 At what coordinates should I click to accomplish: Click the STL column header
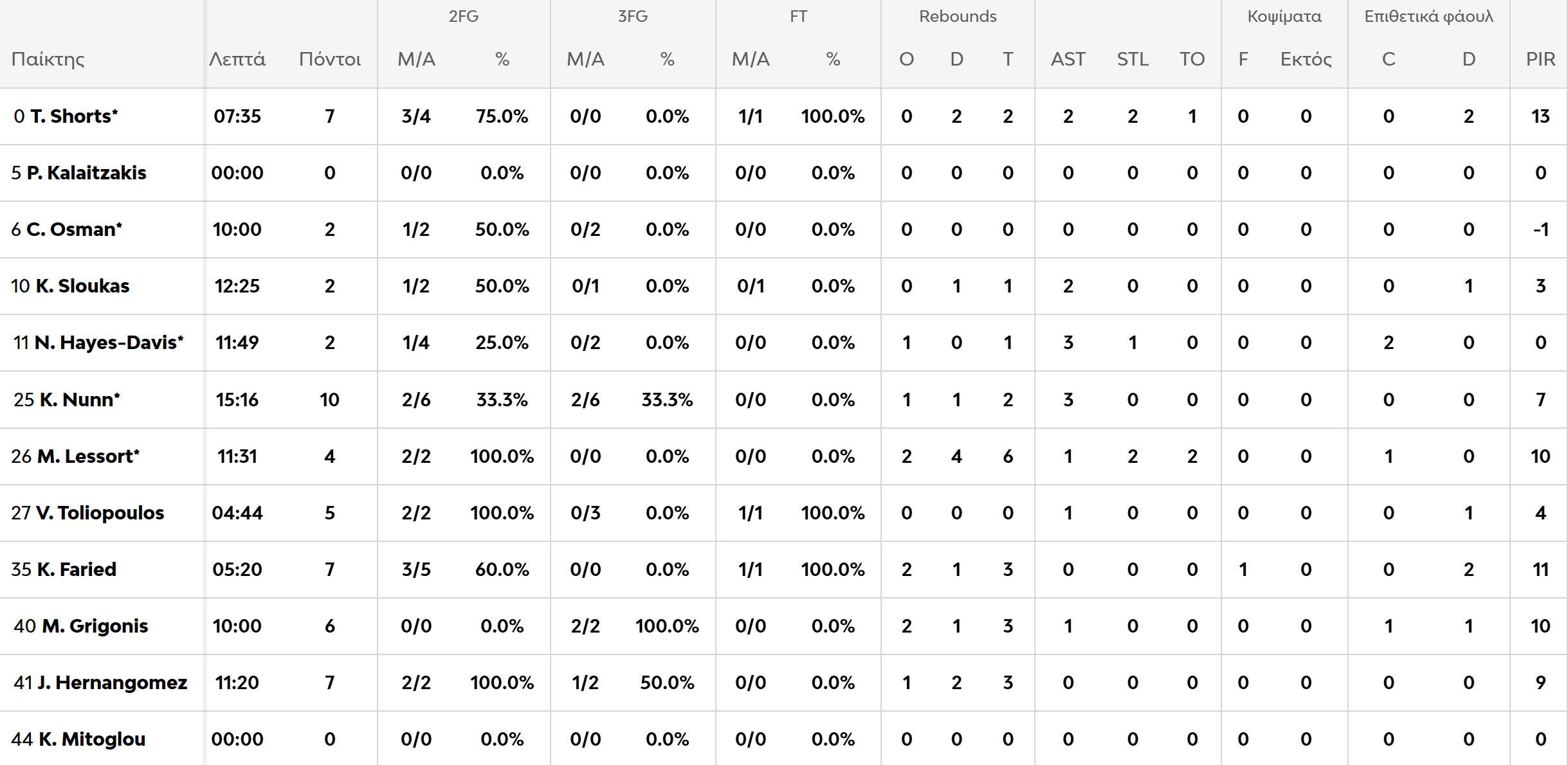(1133, 59)
